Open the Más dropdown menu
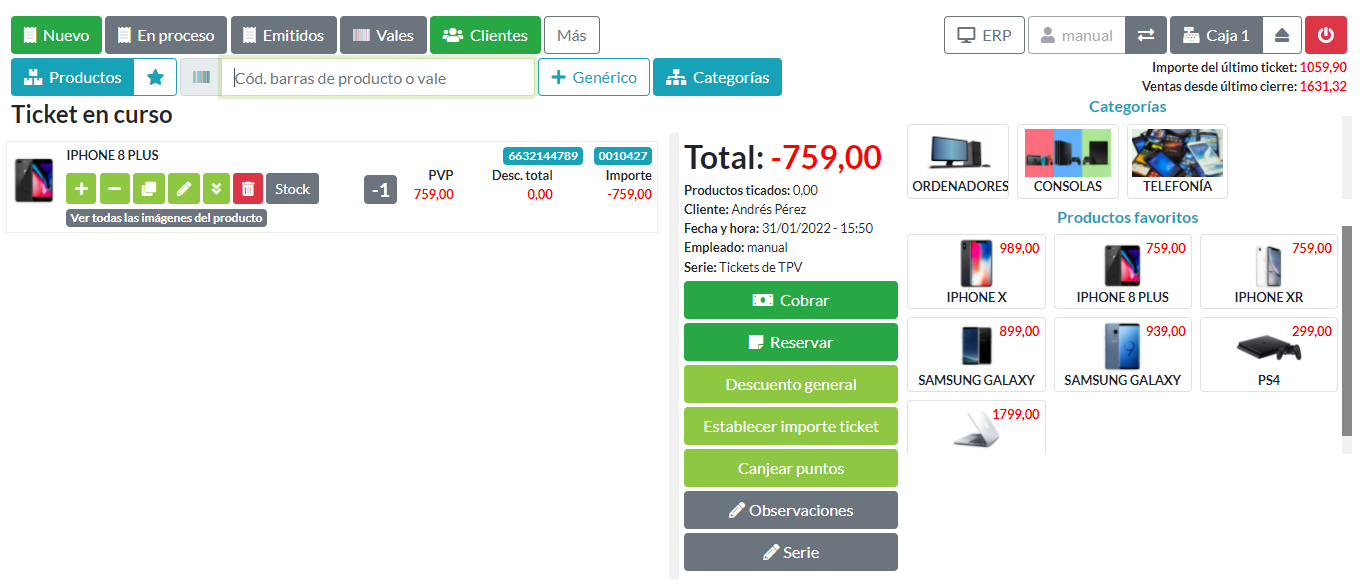 click(x=571, y=35)
